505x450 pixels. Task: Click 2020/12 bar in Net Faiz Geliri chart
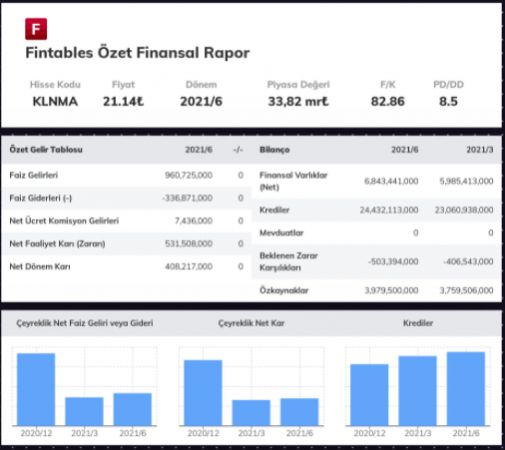(x=36, y=389)
